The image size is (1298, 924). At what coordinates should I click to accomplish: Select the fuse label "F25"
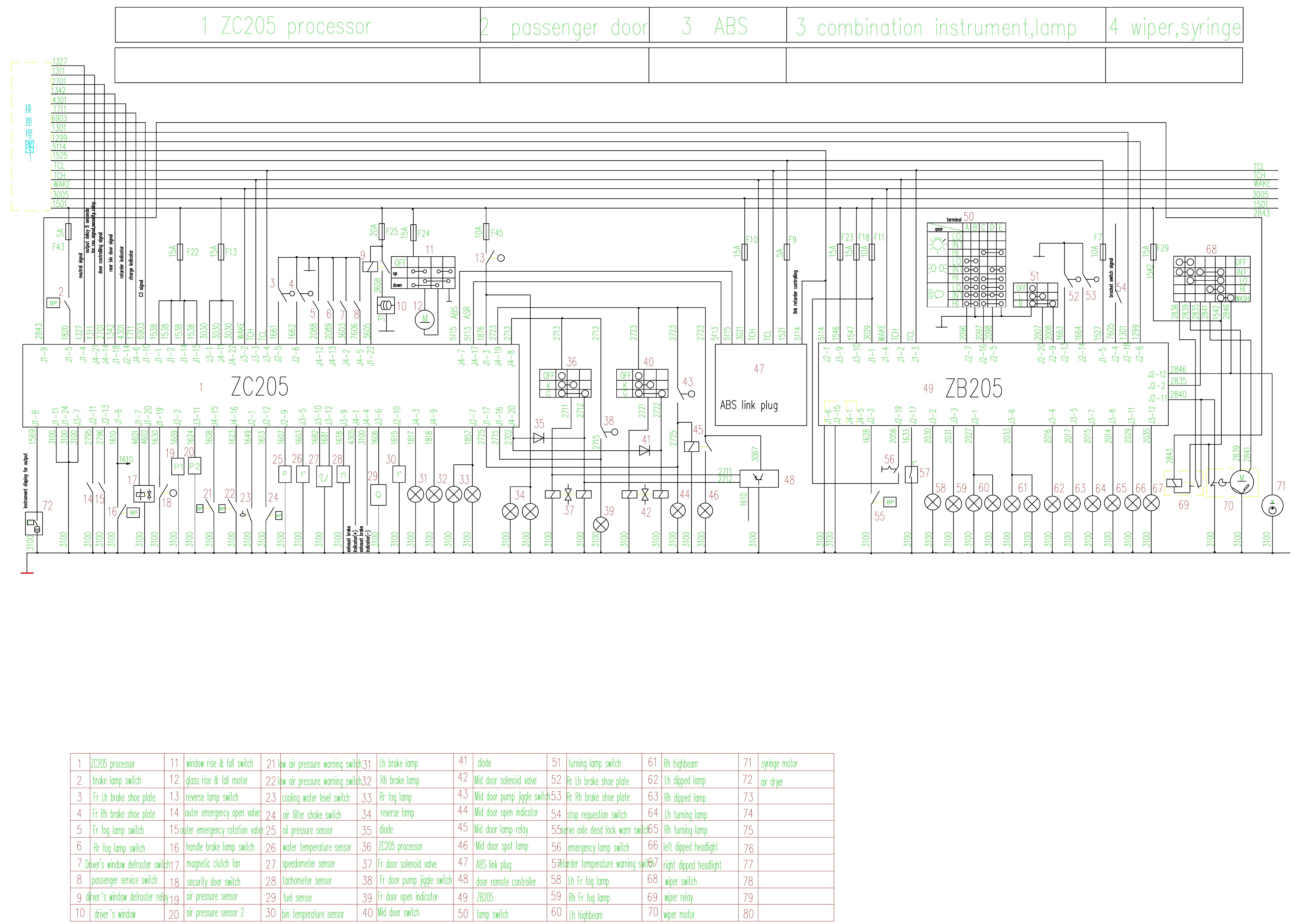click(392, 232)
